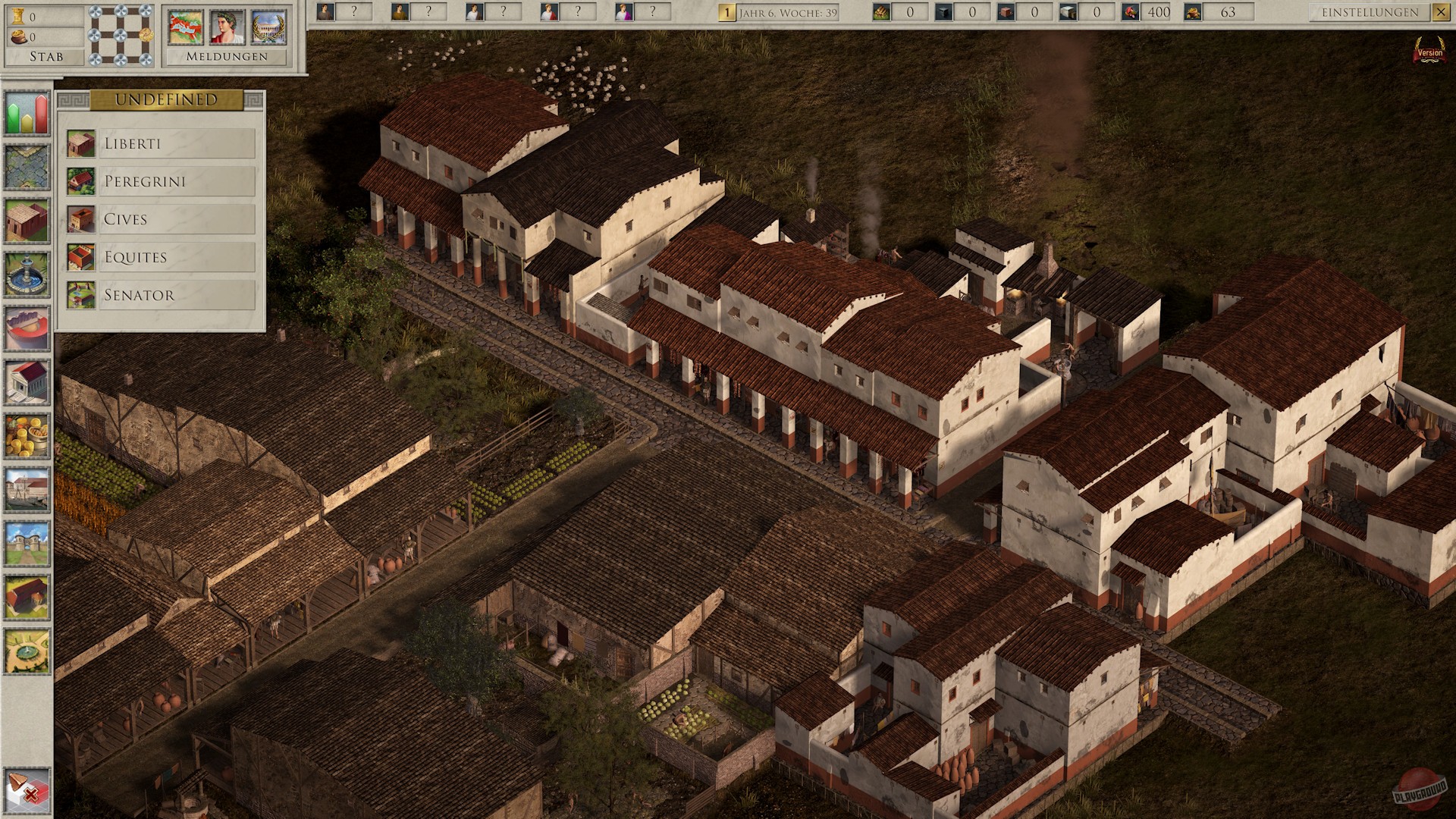Image resolution: width=1456 pixels, height=819 pixels.
Task: Open the amphitheater entertainment build icon
Action: pyautogui.click(x=27, y=328)
